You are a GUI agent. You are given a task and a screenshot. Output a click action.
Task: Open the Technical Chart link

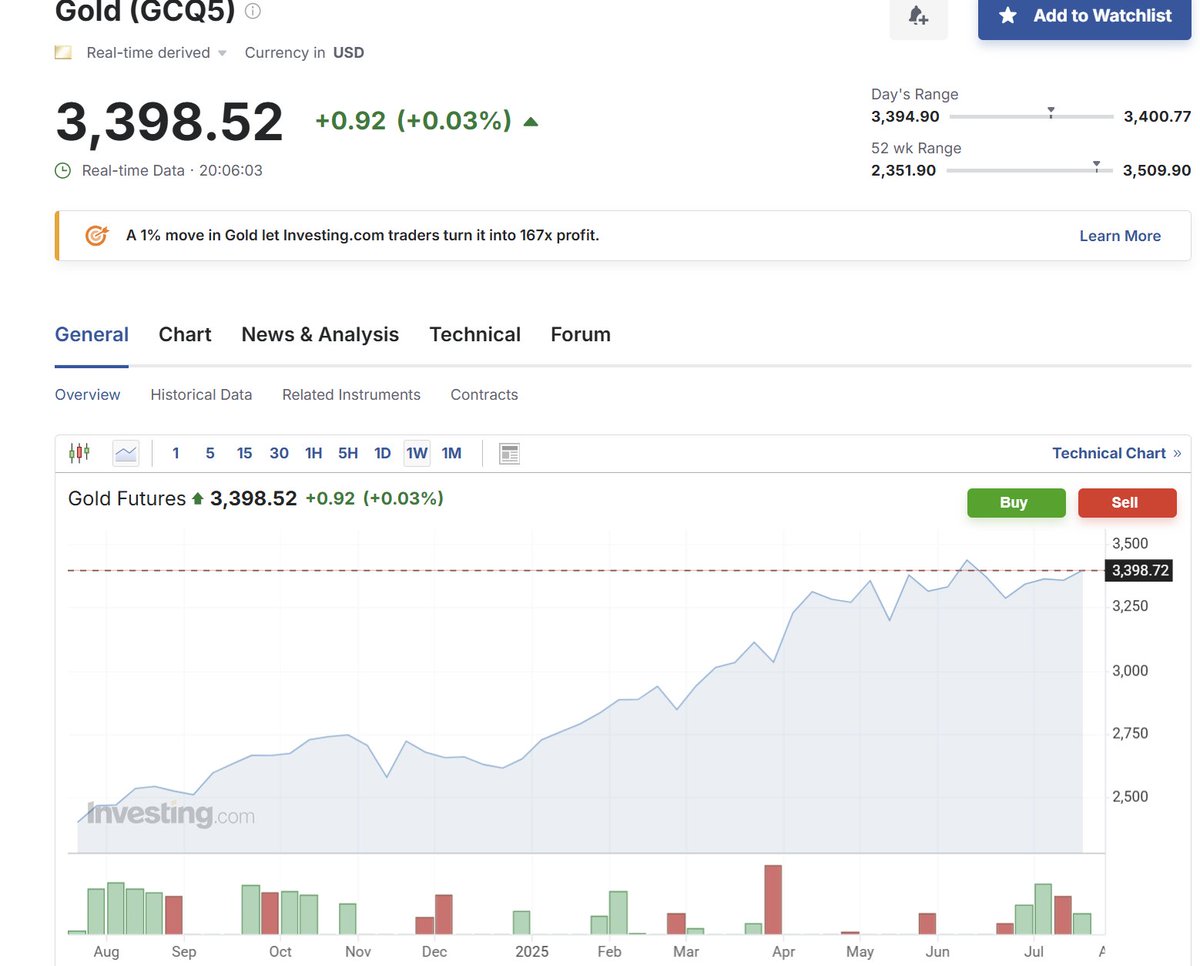pos(1116,453)
